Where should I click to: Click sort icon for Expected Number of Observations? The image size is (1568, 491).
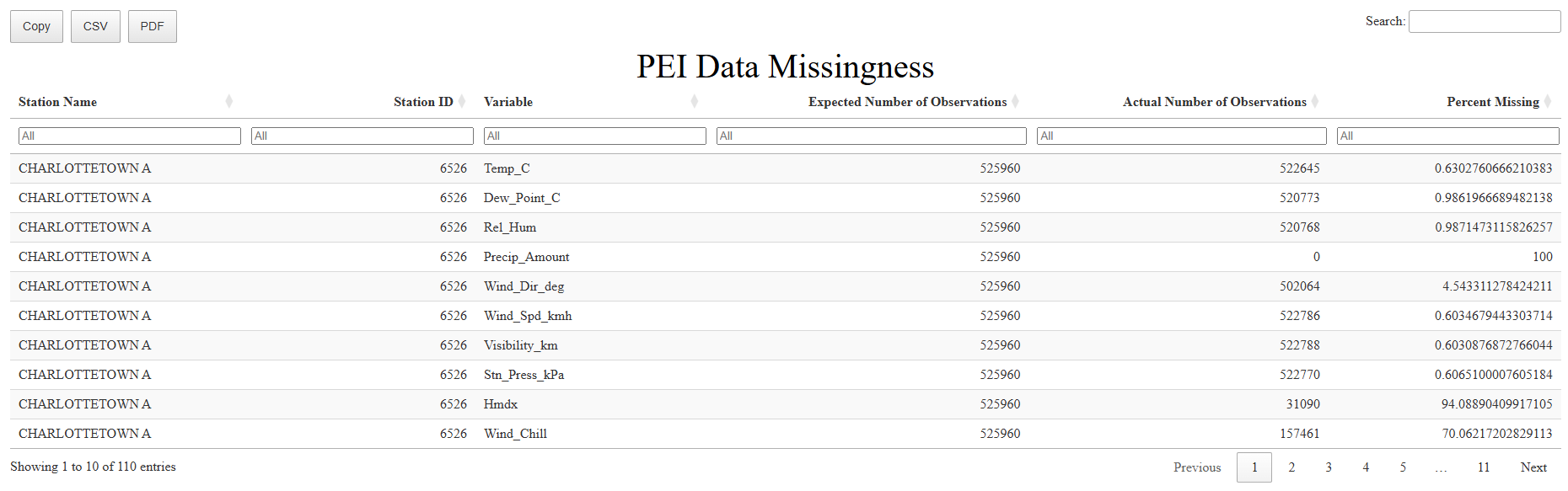(x=1015, y=102)
